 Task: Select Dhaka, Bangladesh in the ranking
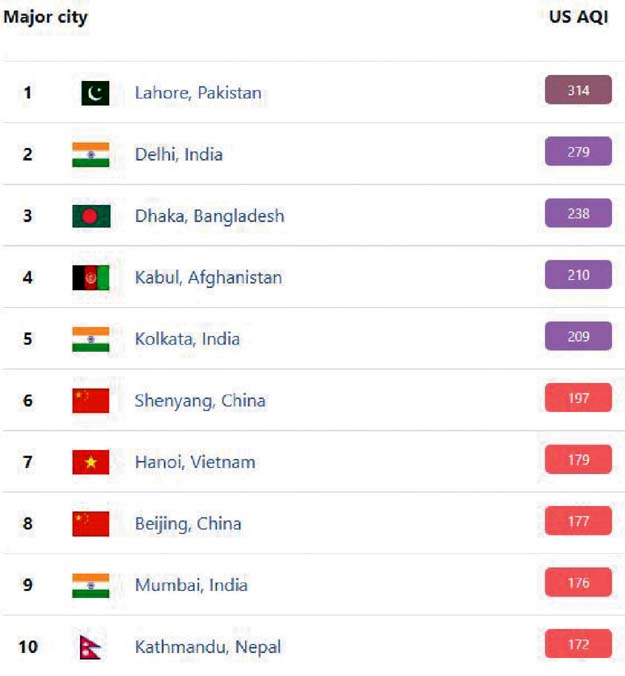coord(209,216)
